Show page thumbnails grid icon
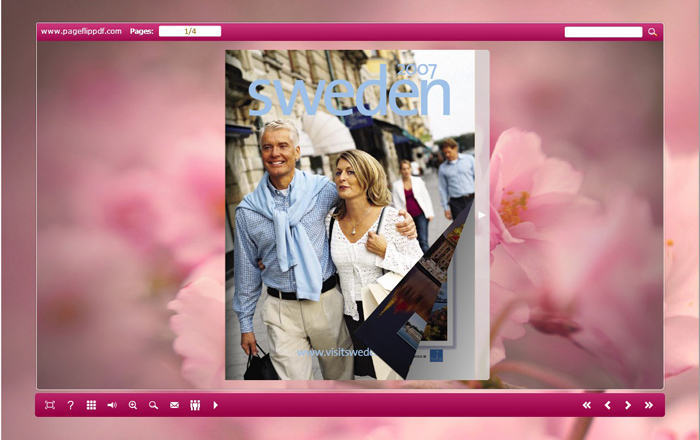This screenshot has height=440, width=700. coord(91,405)
